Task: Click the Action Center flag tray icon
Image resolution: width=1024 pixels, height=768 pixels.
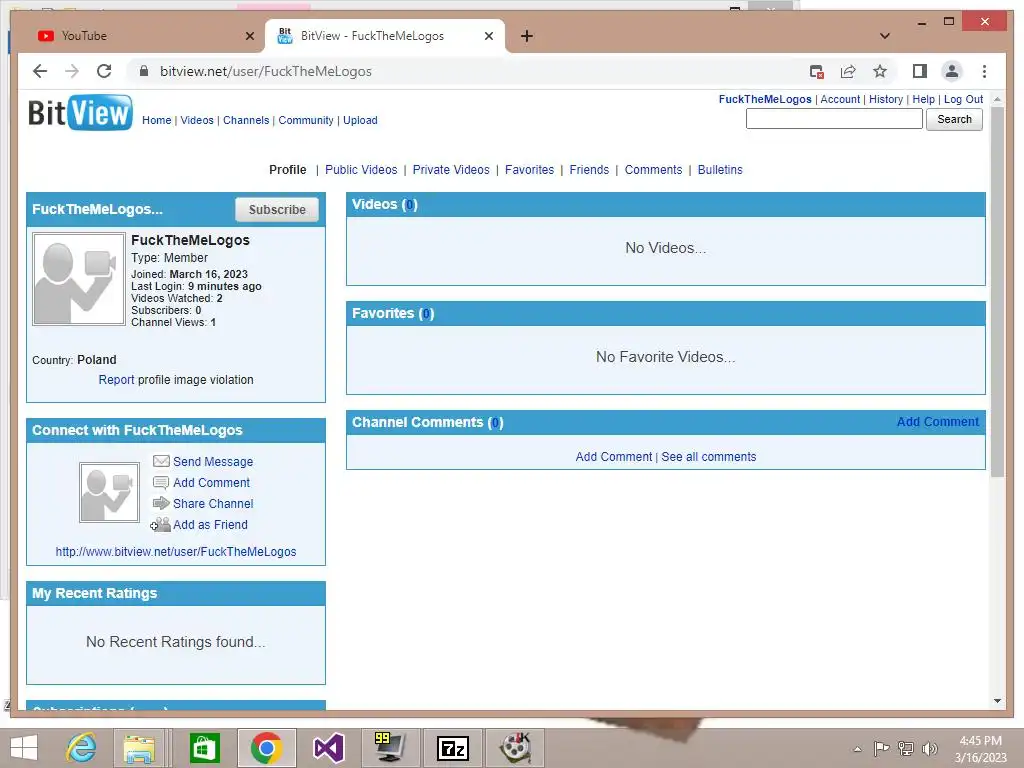Action: (881, 748)
